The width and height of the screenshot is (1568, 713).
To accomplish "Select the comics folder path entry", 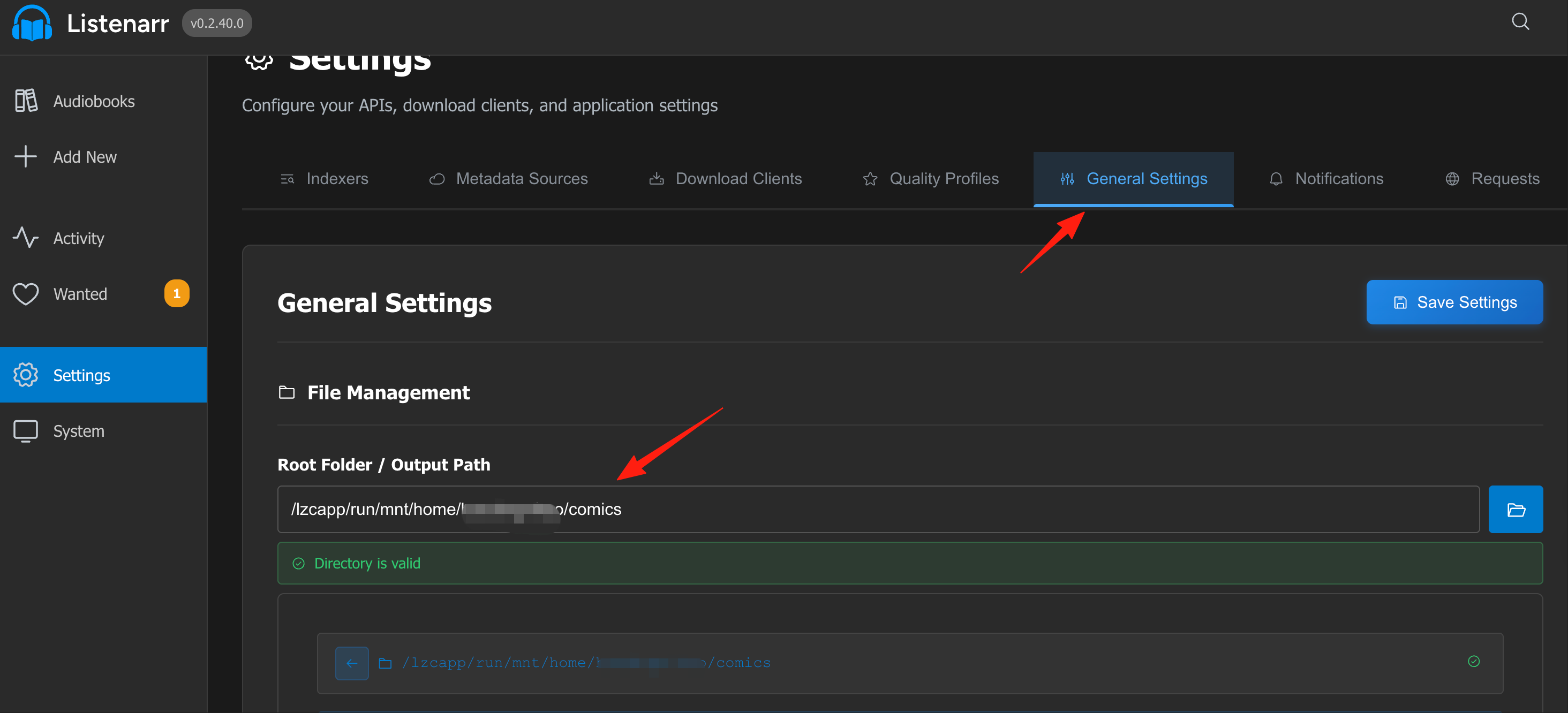I will point(909,663).
